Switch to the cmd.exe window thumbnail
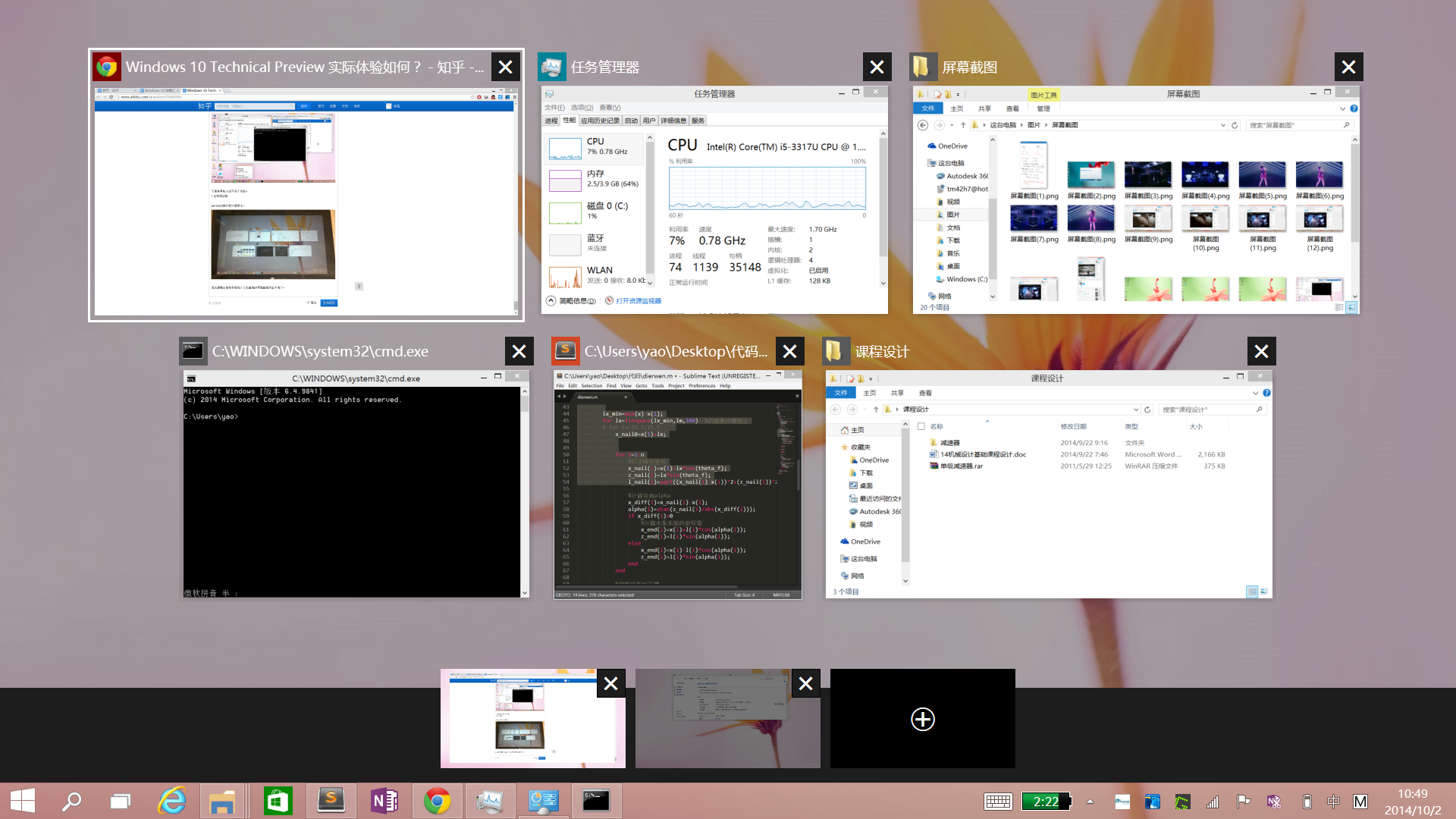 tap(356, 485)
